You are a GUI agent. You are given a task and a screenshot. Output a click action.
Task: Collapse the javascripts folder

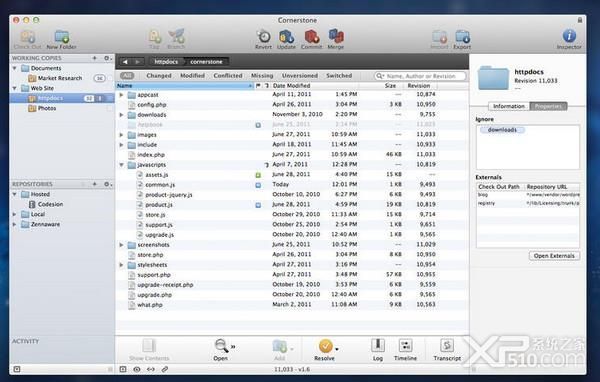[121, 165]
